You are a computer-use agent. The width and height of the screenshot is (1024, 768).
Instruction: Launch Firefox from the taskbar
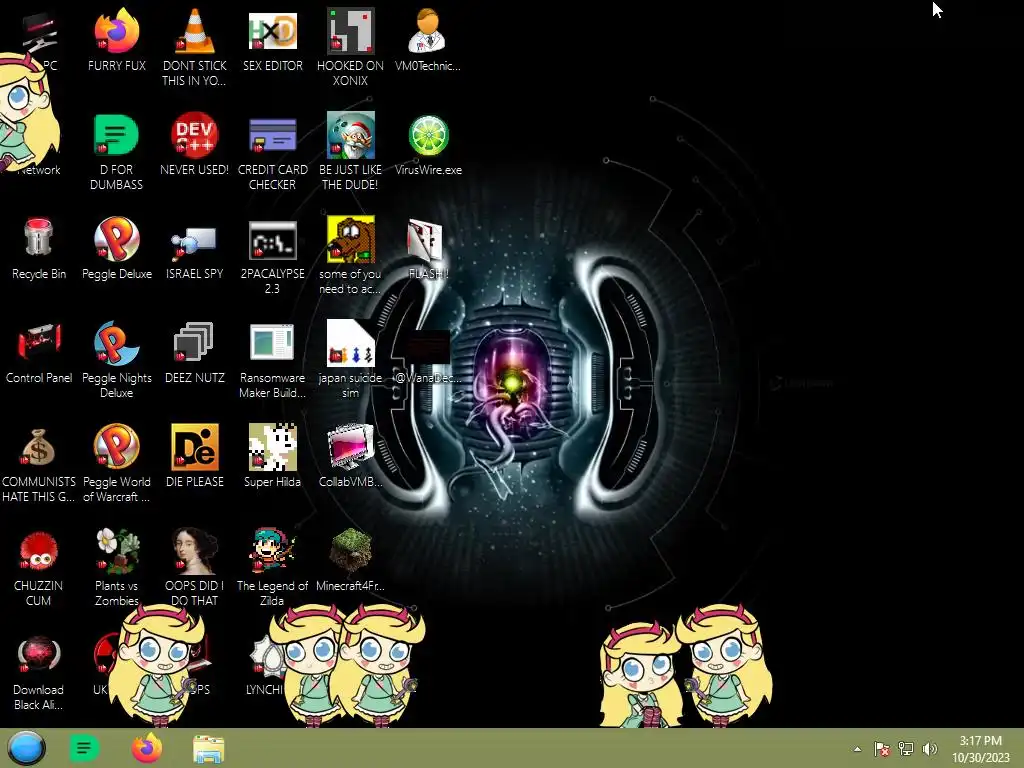[146, 748]
